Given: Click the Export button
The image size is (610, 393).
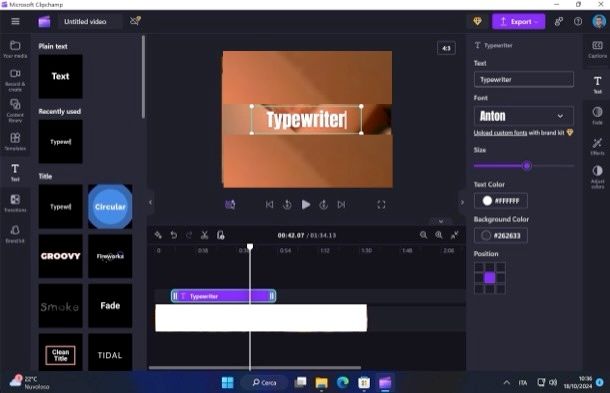Looking at the screenshot, I should click(x=518, y=21).
